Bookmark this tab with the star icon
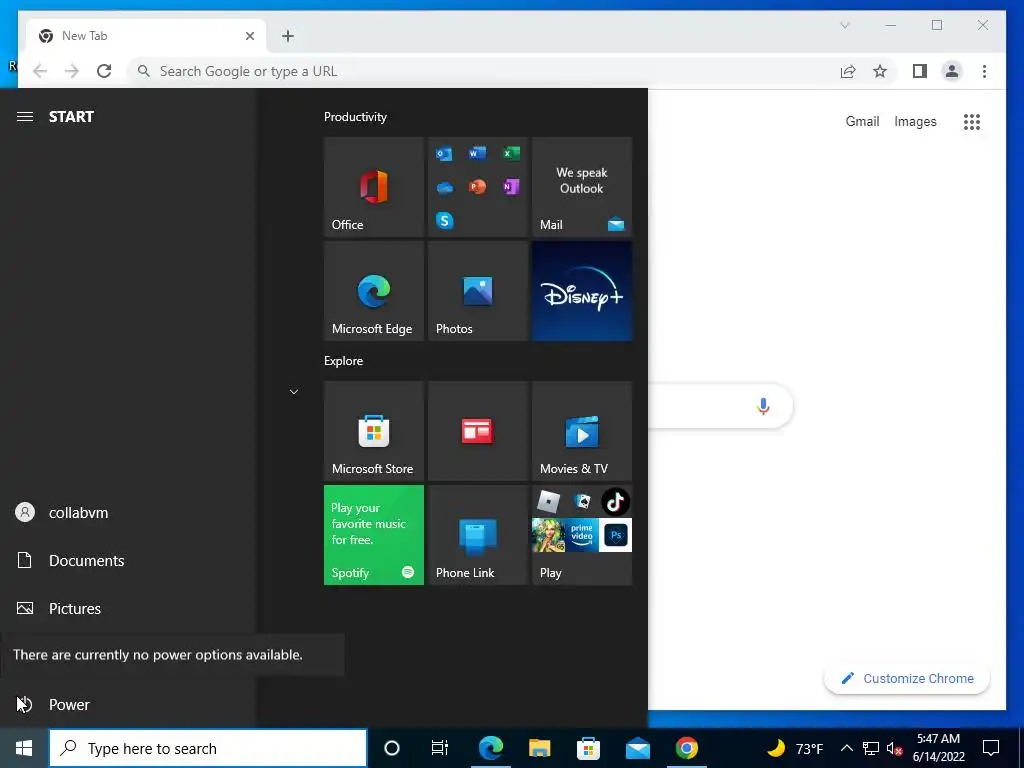The height and width of the screenshot is (768, 1024). coord(880,71)
